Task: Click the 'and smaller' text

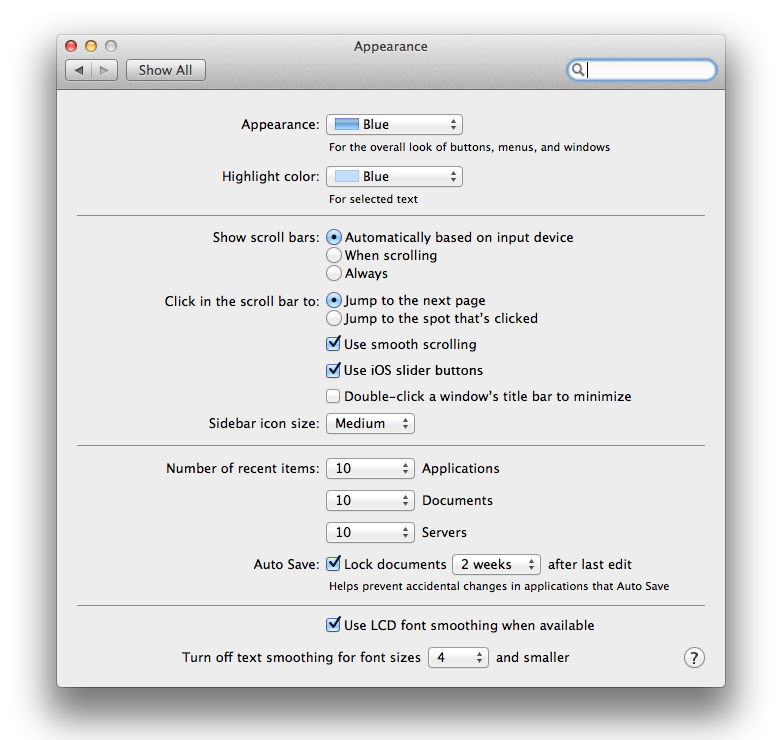Action: click(x=532, y=658)
